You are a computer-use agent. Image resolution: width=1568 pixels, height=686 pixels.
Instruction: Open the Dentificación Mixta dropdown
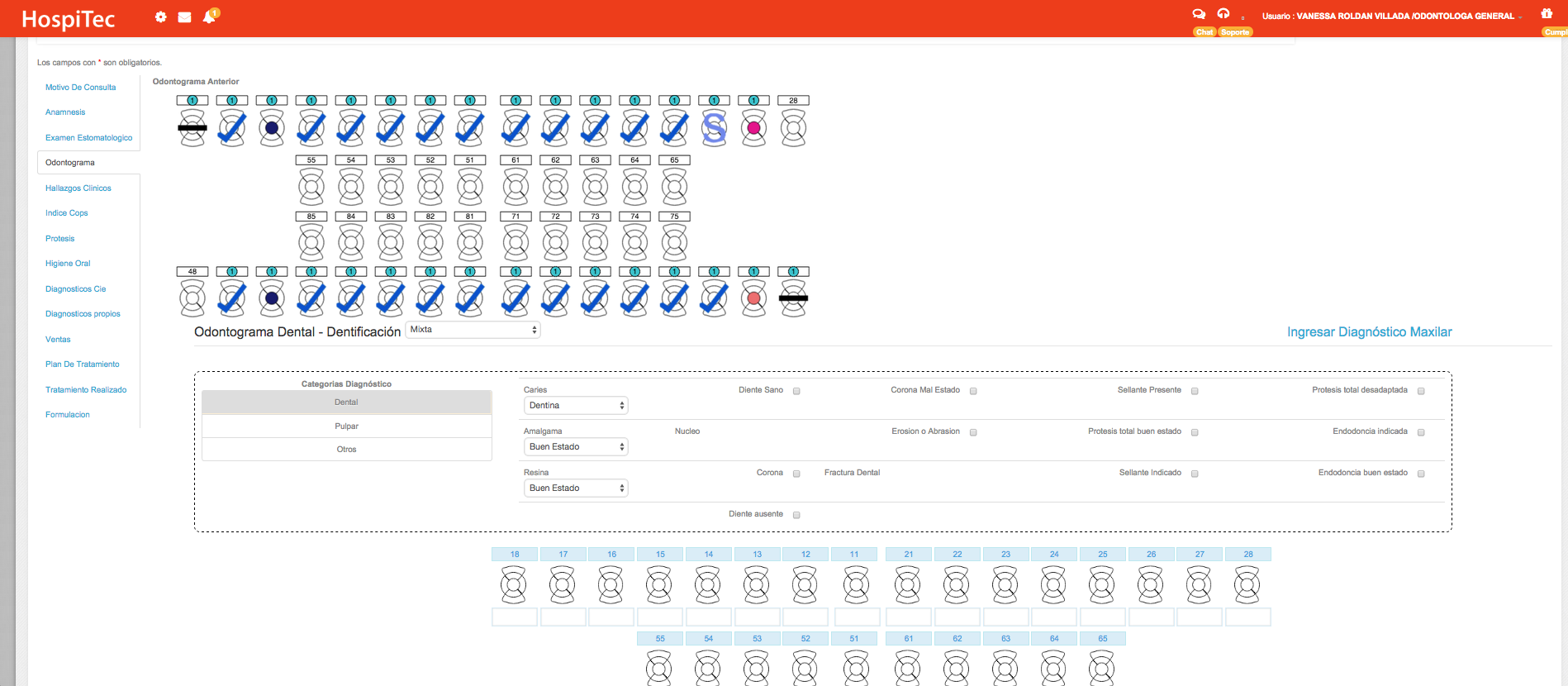coord(473,330)
